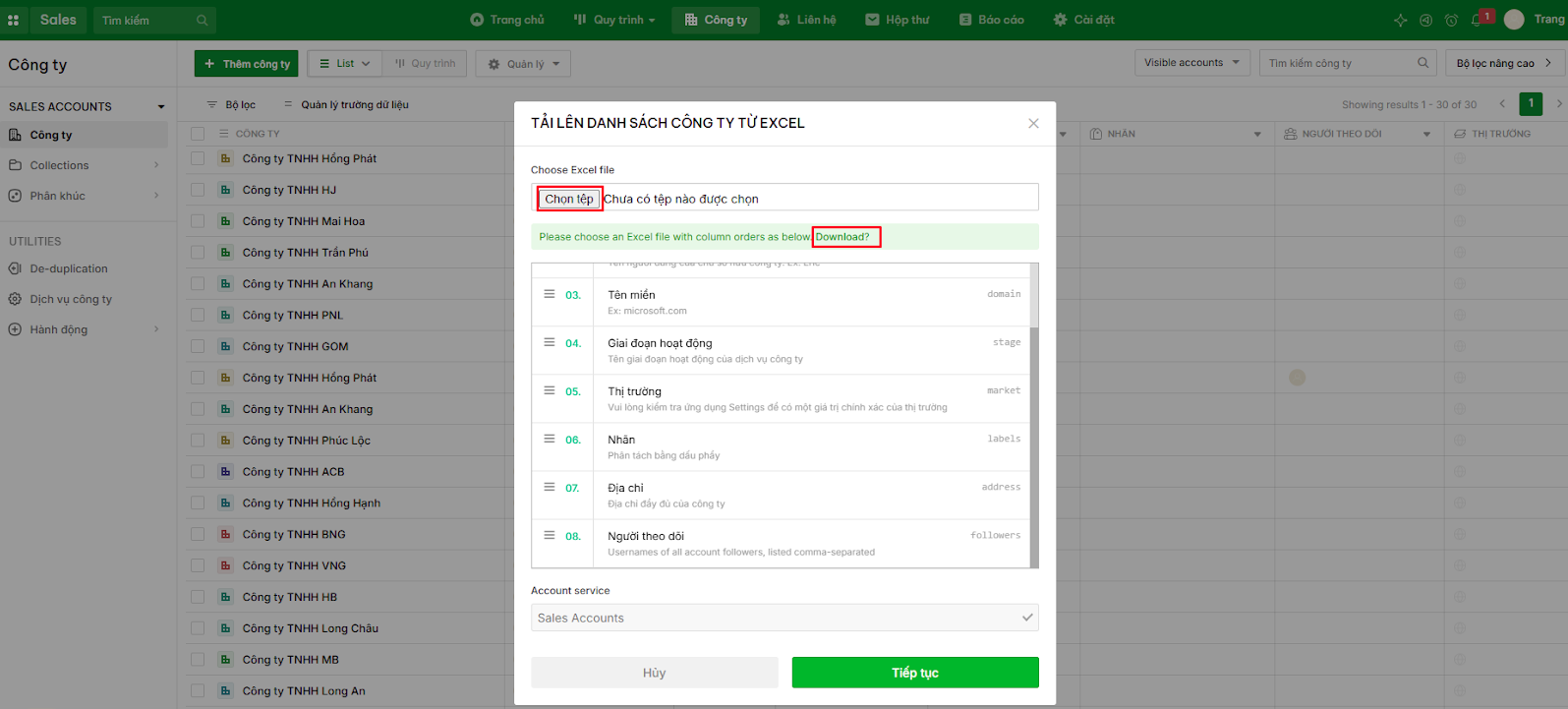Toggle the select-all checkbox in CÔNG TY header
The image size is (1568, 709).
pyautogui.click(x=198, y=134)
